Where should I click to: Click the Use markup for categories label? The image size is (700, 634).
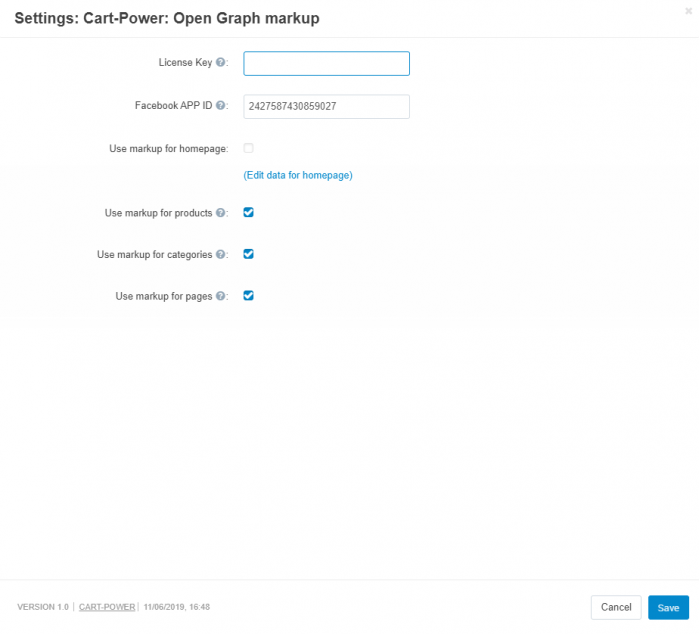click(154, 254)
